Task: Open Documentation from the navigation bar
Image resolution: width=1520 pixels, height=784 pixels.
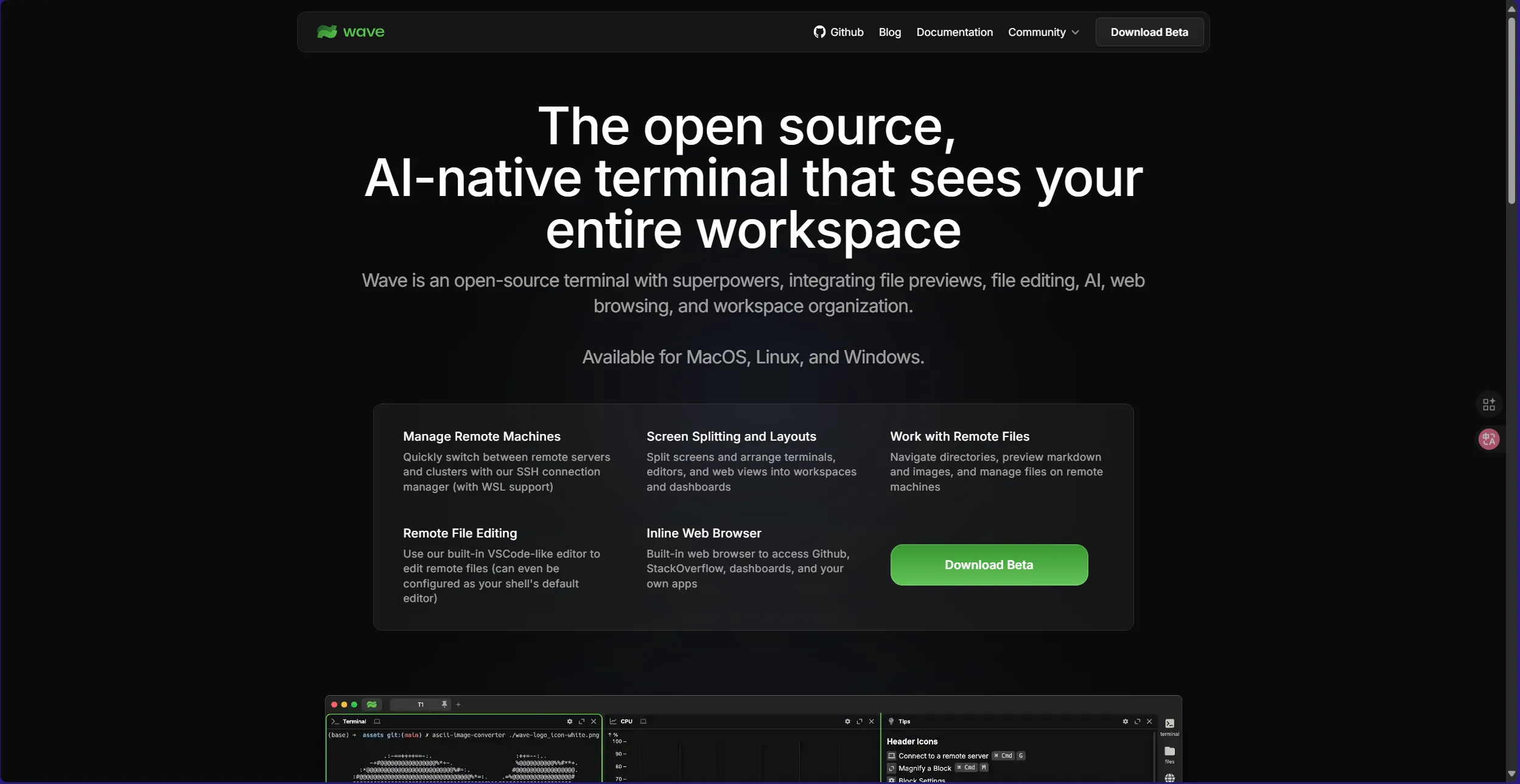Action: 954,32
